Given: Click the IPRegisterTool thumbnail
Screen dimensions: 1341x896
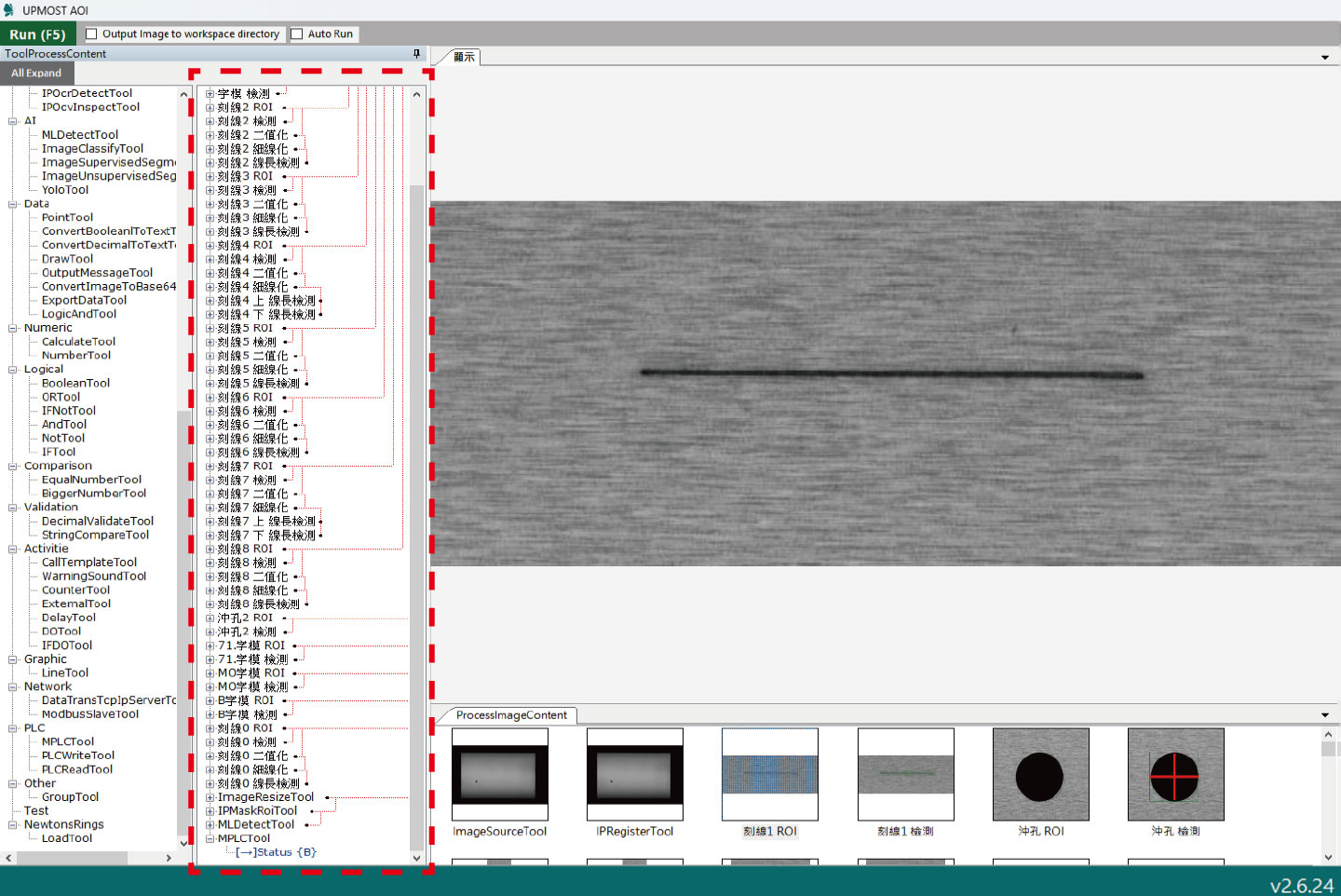Looking at the screenshot, I should coord(634,775).
